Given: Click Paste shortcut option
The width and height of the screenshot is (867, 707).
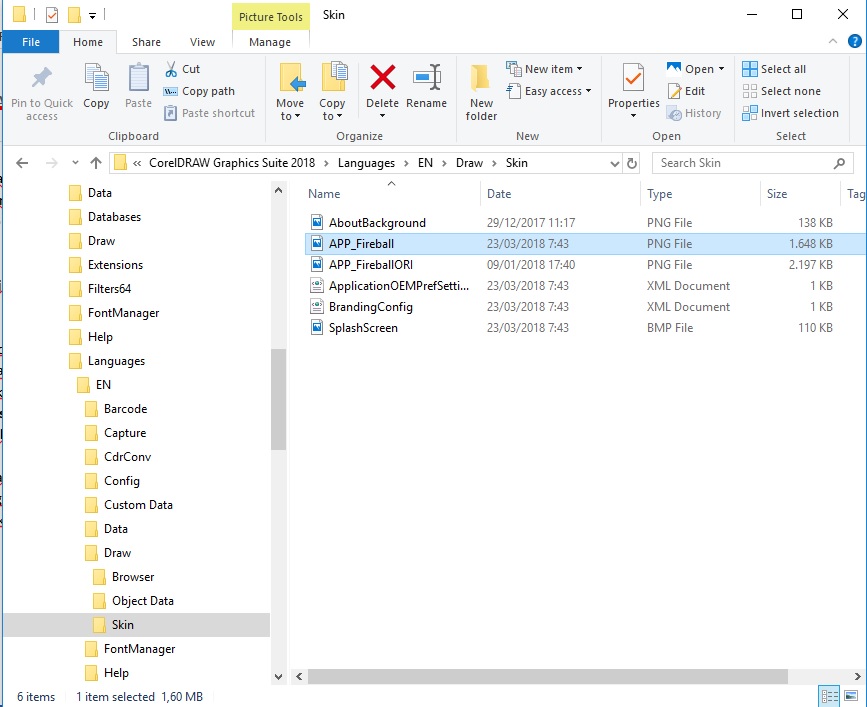Looking at the screenshot, I should [210, 113].
